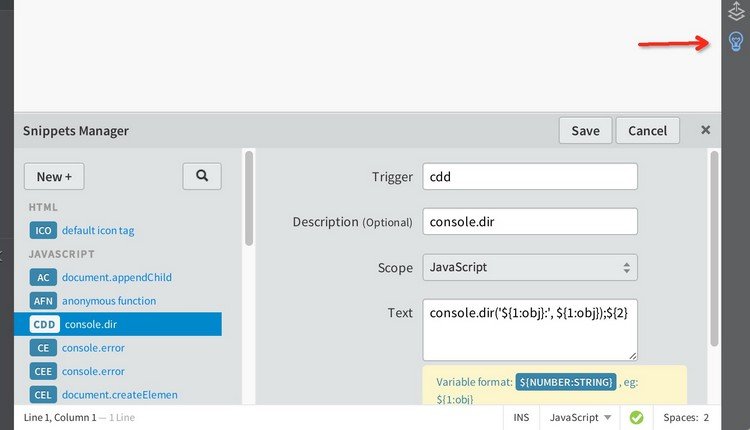The width and height of the screenshot is (750, 430).
Task: Open snippet search with magnifier button
Action: click(202, 176)
